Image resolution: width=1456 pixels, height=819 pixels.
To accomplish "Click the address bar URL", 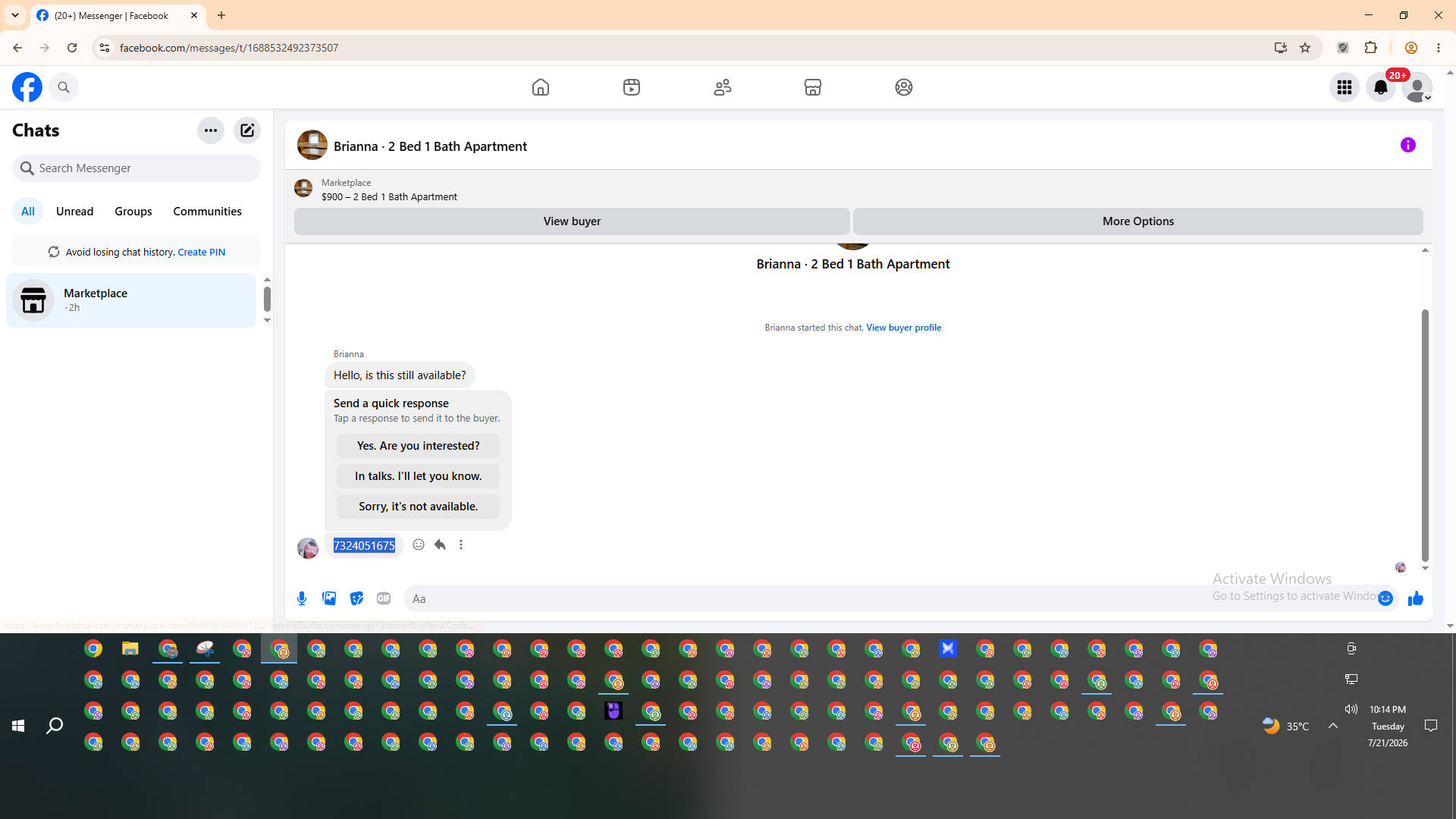I will tap(229, 48).
